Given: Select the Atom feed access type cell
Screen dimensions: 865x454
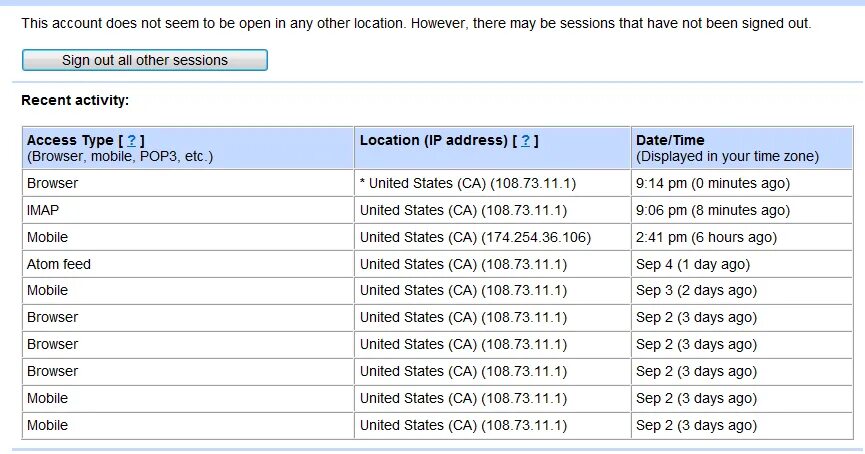Looking at the screenshot, I should click(x=59, y=264).
